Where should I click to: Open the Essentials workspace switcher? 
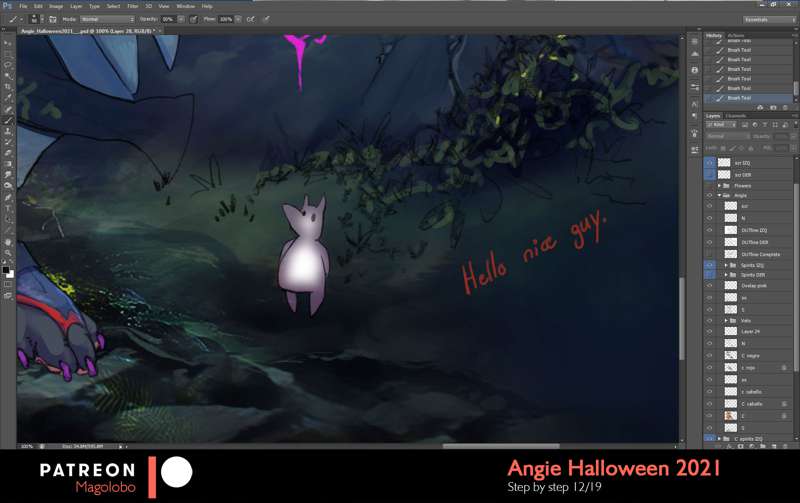tap(769, 19)
